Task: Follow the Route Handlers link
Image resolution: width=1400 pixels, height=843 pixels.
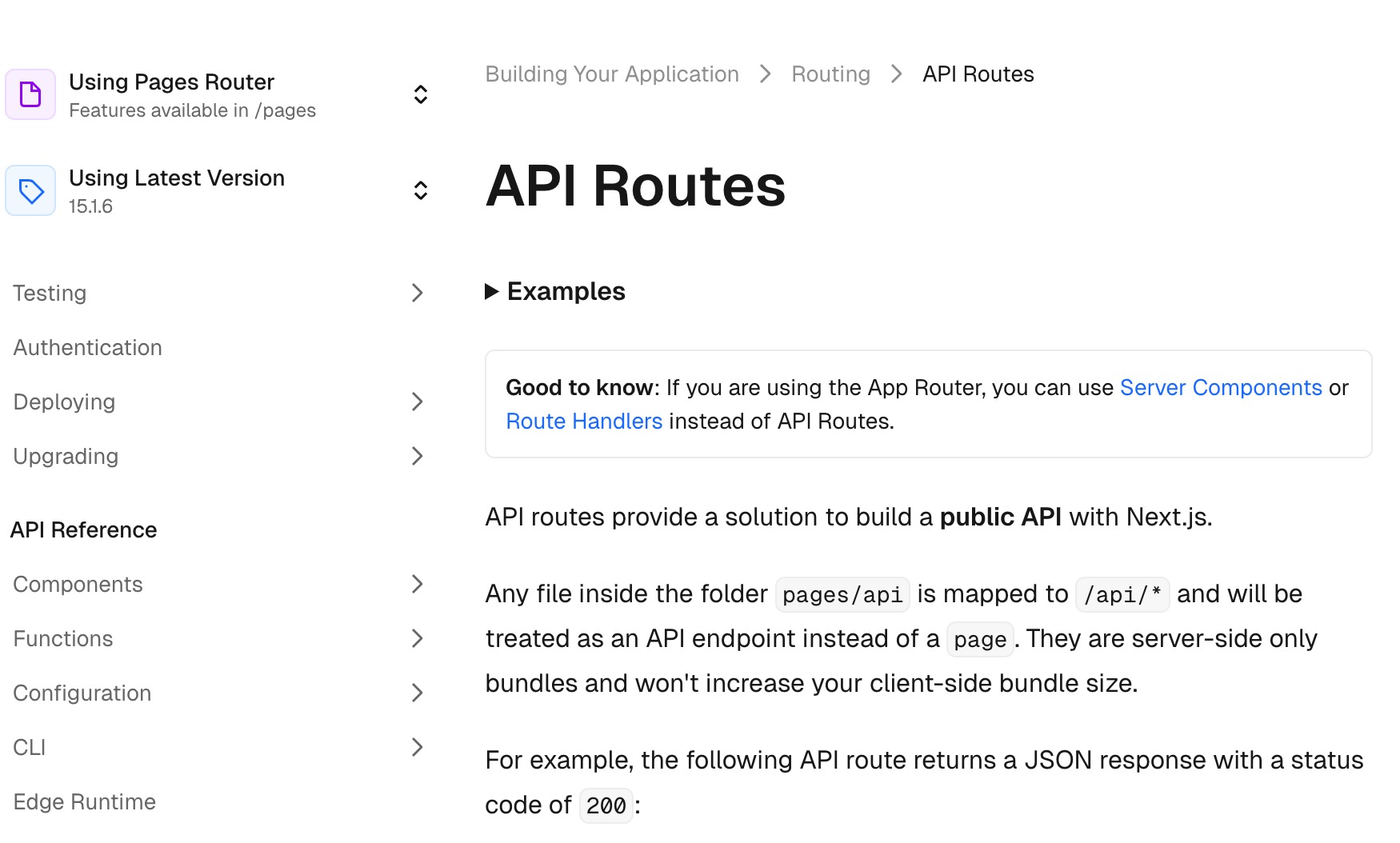Action: point(584,421)
